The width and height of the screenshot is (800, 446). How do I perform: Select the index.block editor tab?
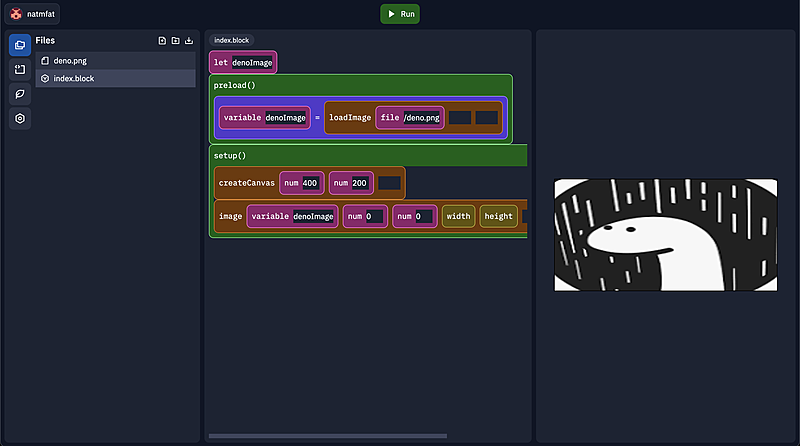(232, 40)
